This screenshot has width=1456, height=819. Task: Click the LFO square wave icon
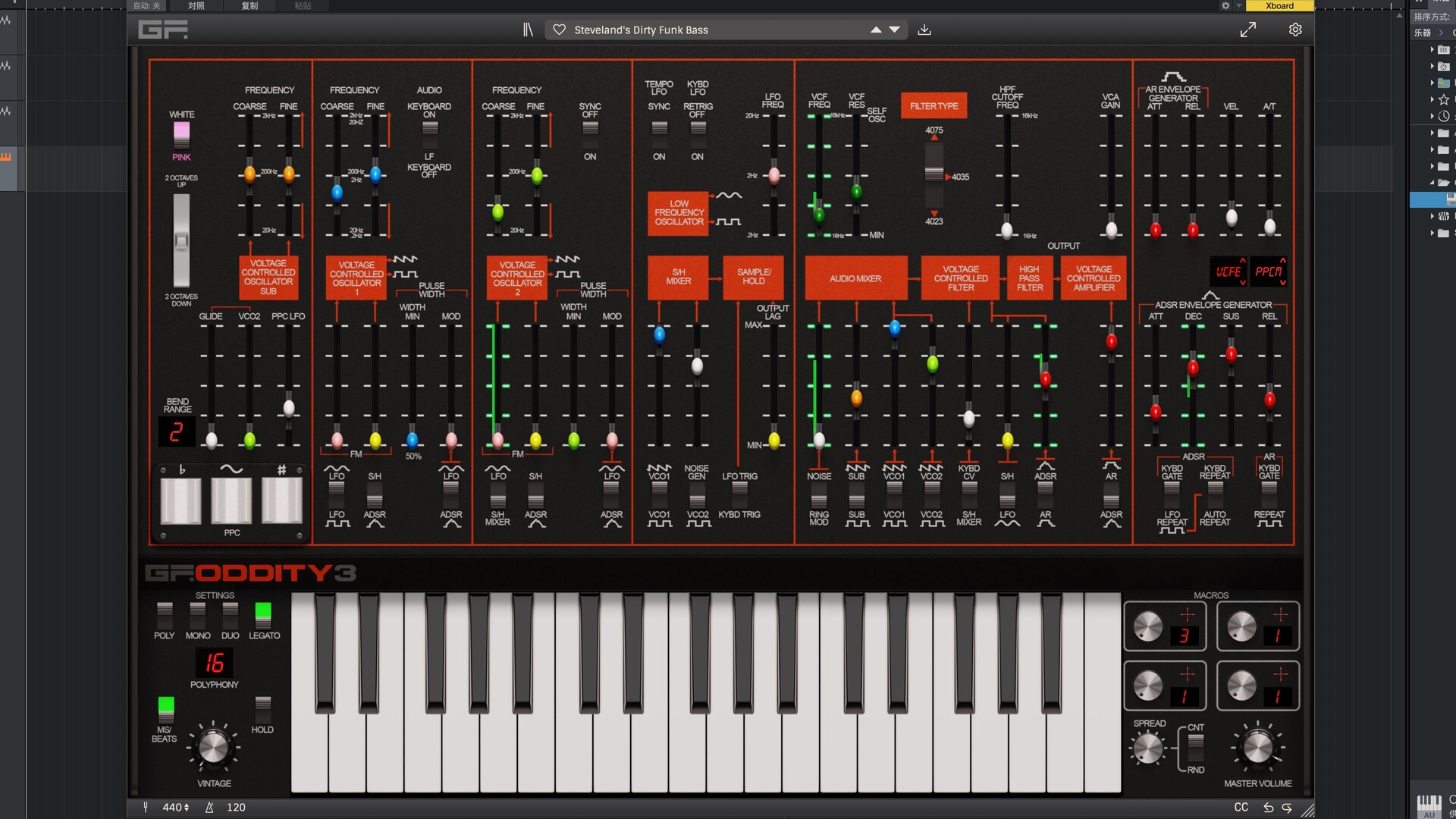point(729,221)
